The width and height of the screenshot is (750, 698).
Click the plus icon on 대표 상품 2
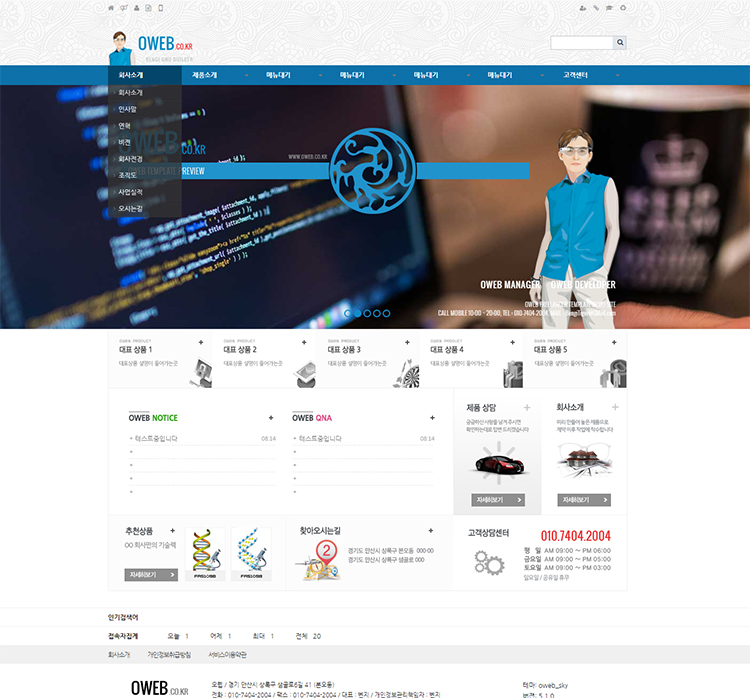[304, 343]
